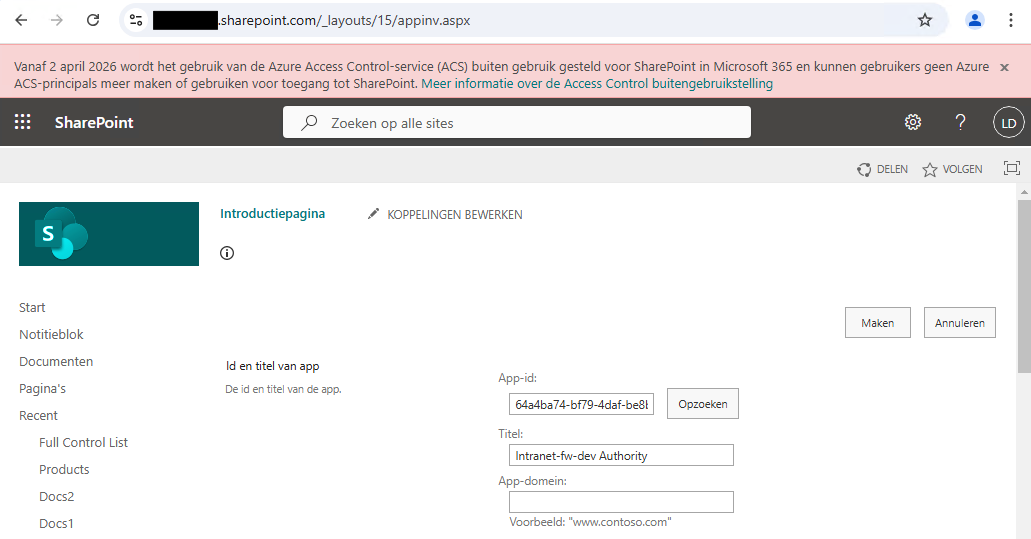Dismiss the pink ACS warning banner
The width and height of the screenshot is (1031, 539).
click(x=1004, y=67)
